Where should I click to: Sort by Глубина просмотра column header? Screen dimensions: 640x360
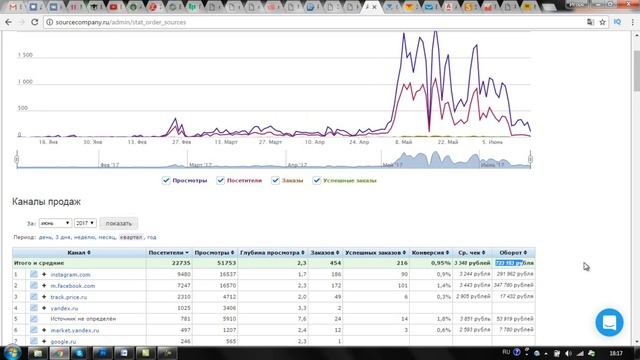272,253
